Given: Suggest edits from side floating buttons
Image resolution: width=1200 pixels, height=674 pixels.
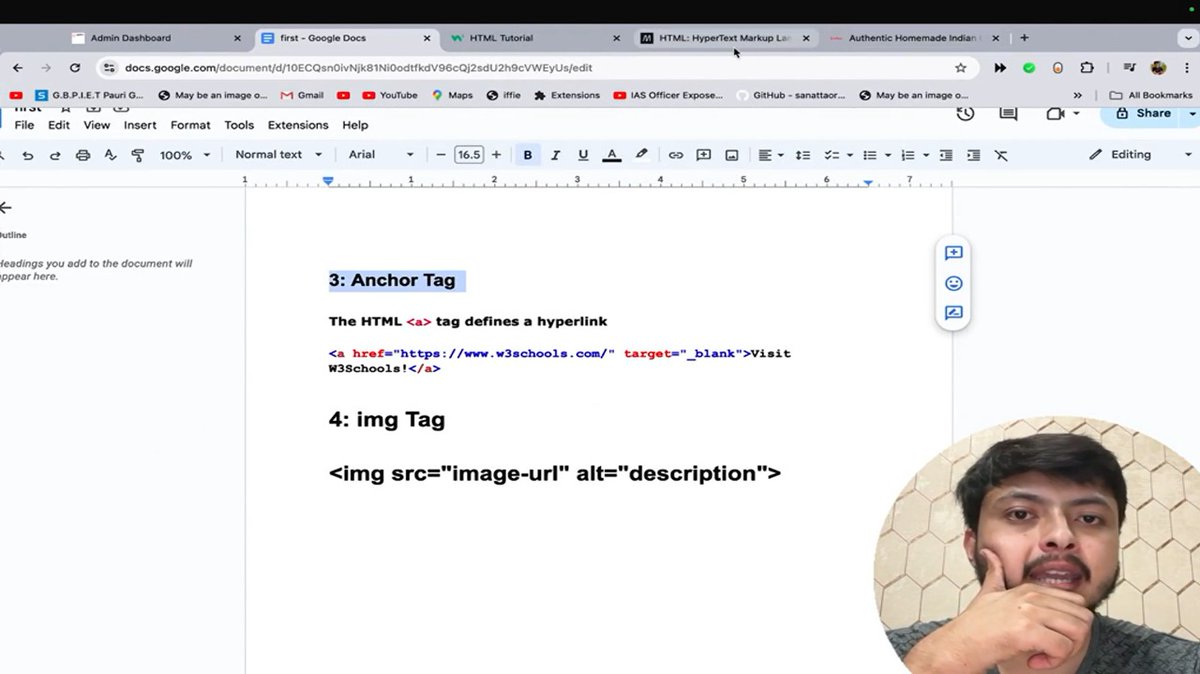Looking at the screenshot, I should click(x=953, y=313).
